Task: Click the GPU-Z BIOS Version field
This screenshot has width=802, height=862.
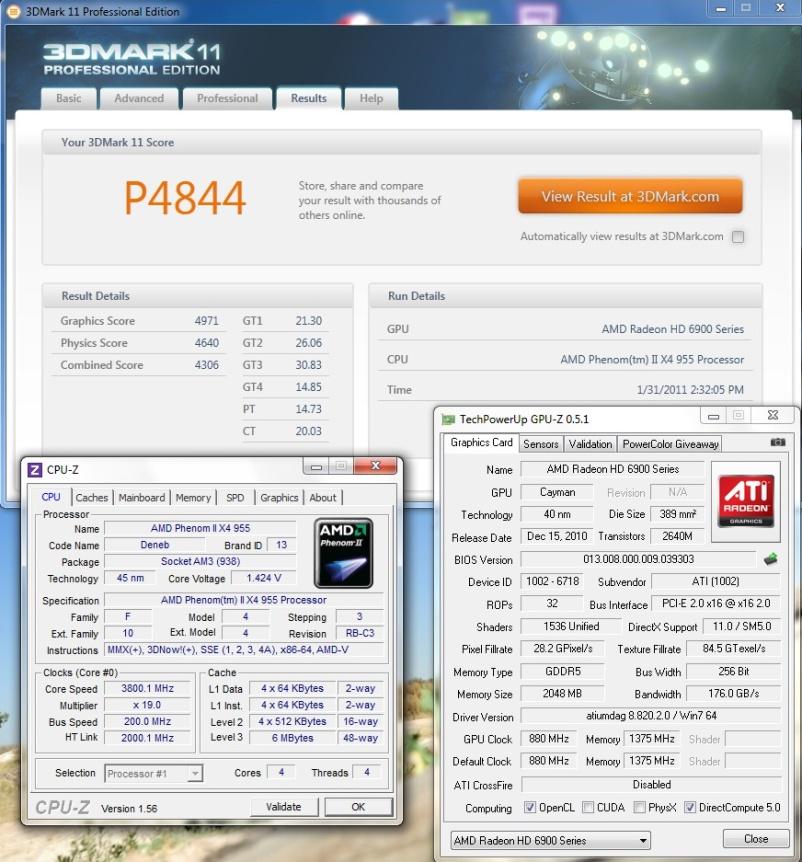Action: pyautogui.click(x=639, y=559)
